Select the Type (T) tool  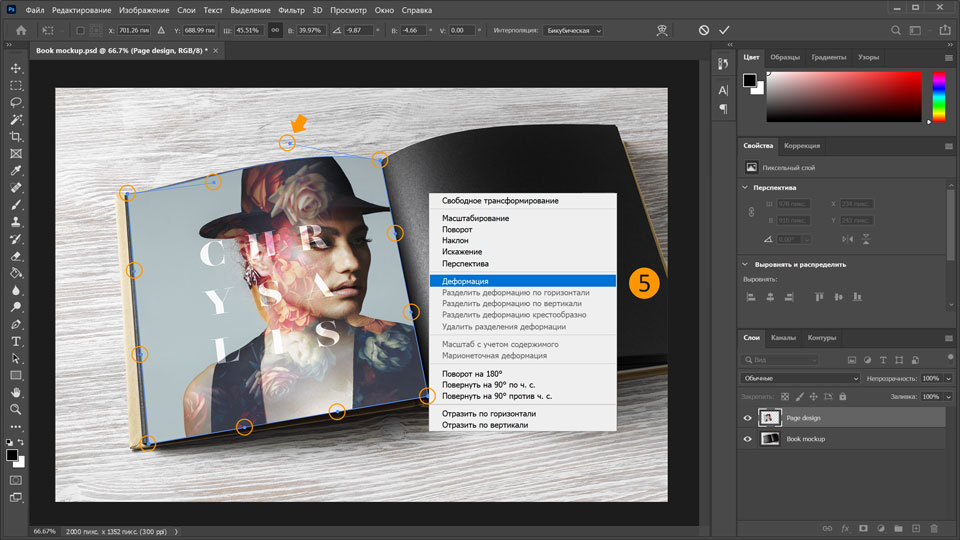pyautogui.click(x=16, y=341)
